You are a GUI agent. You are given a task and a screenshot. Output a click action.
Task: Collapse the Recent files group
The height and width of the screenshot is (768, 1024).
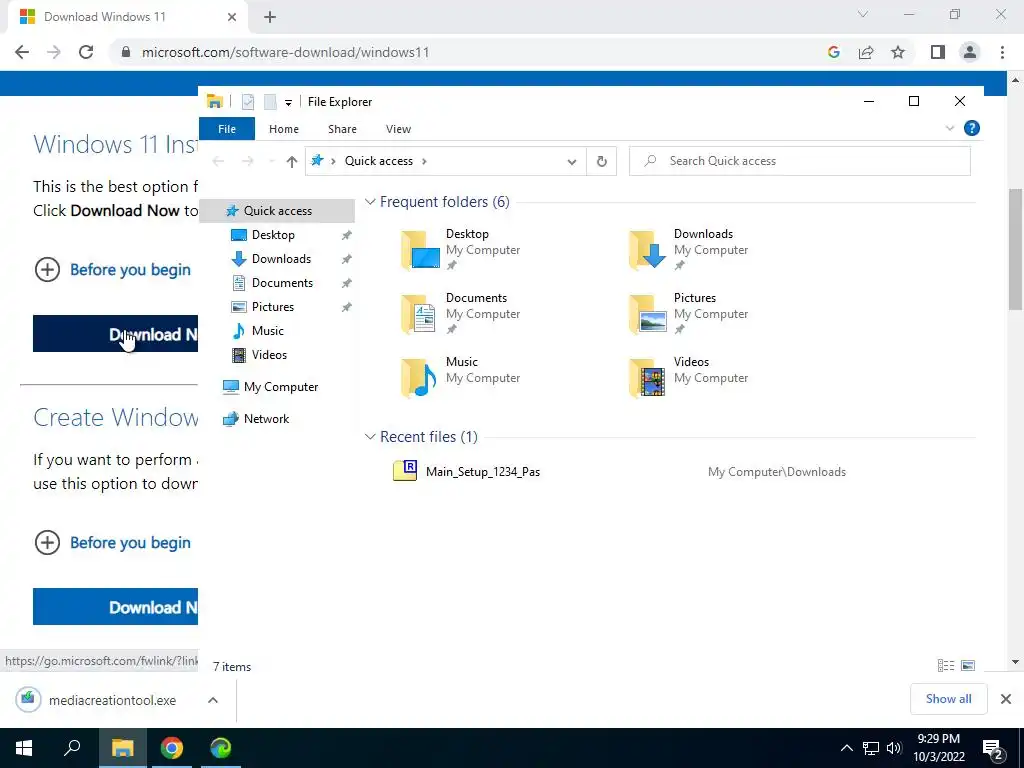[370, 436]
